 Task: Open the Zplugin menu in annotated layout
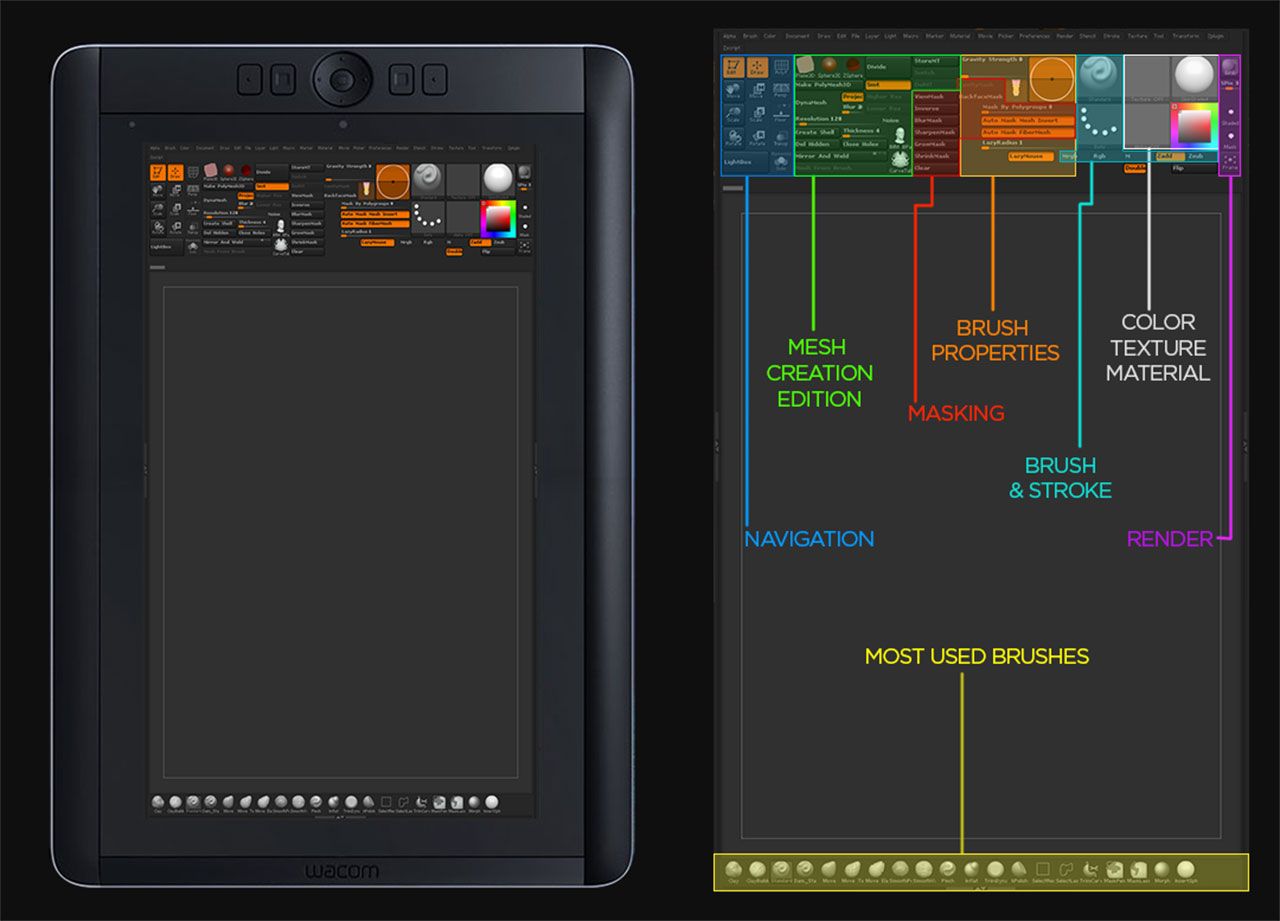pyautogui.click(x=1216, y=36)
